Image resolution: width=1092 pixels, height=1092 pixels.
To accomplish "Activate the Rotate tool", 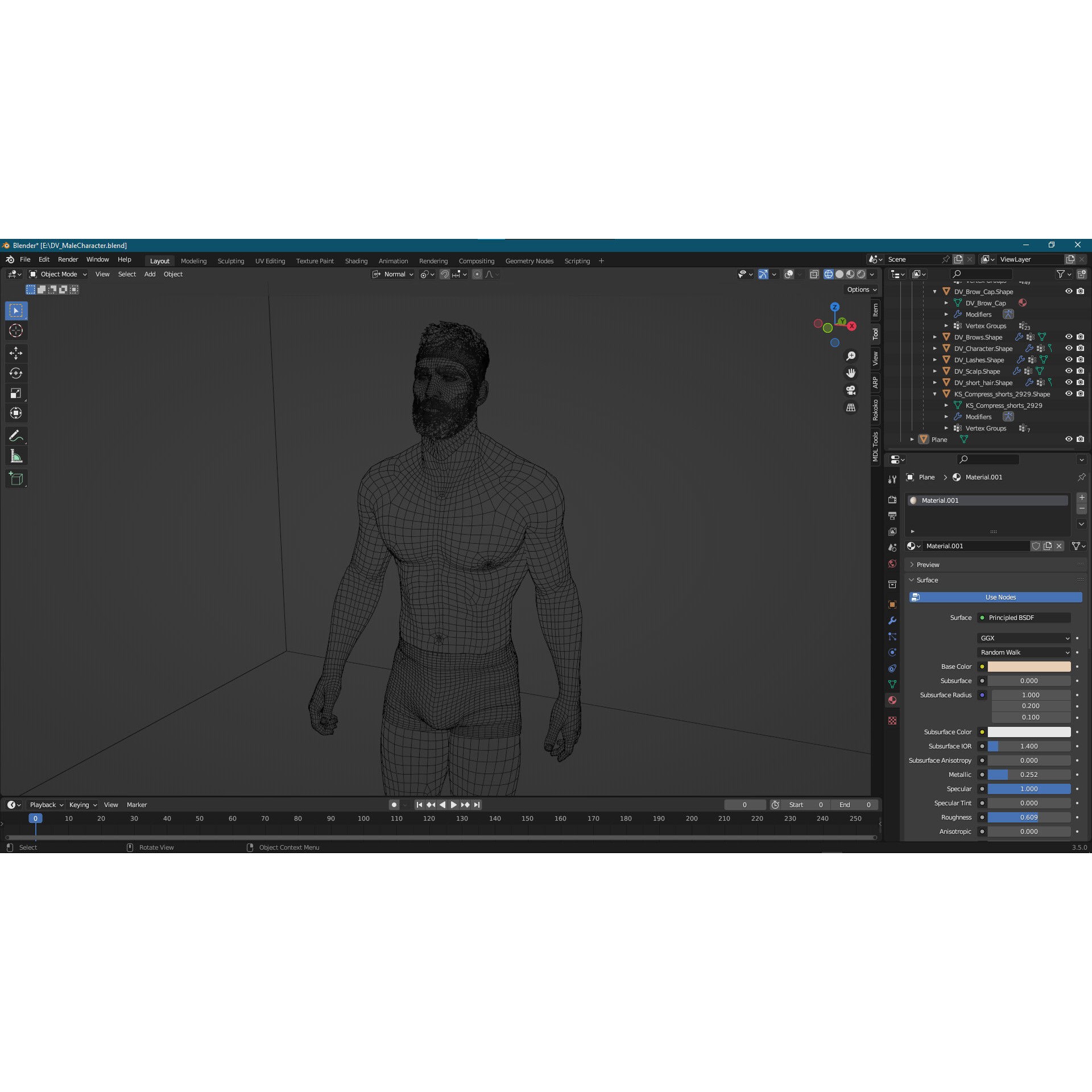I will 16,373.
